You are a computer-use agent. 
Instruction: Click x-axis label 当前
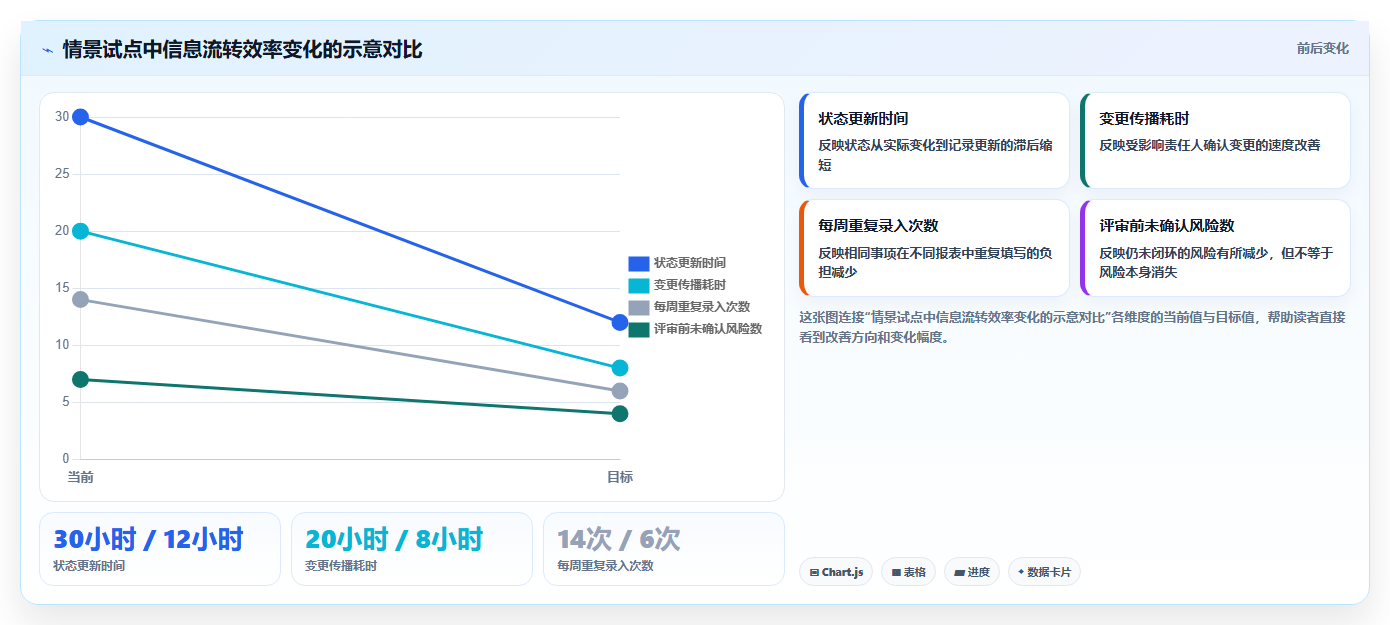pos(81,477)
